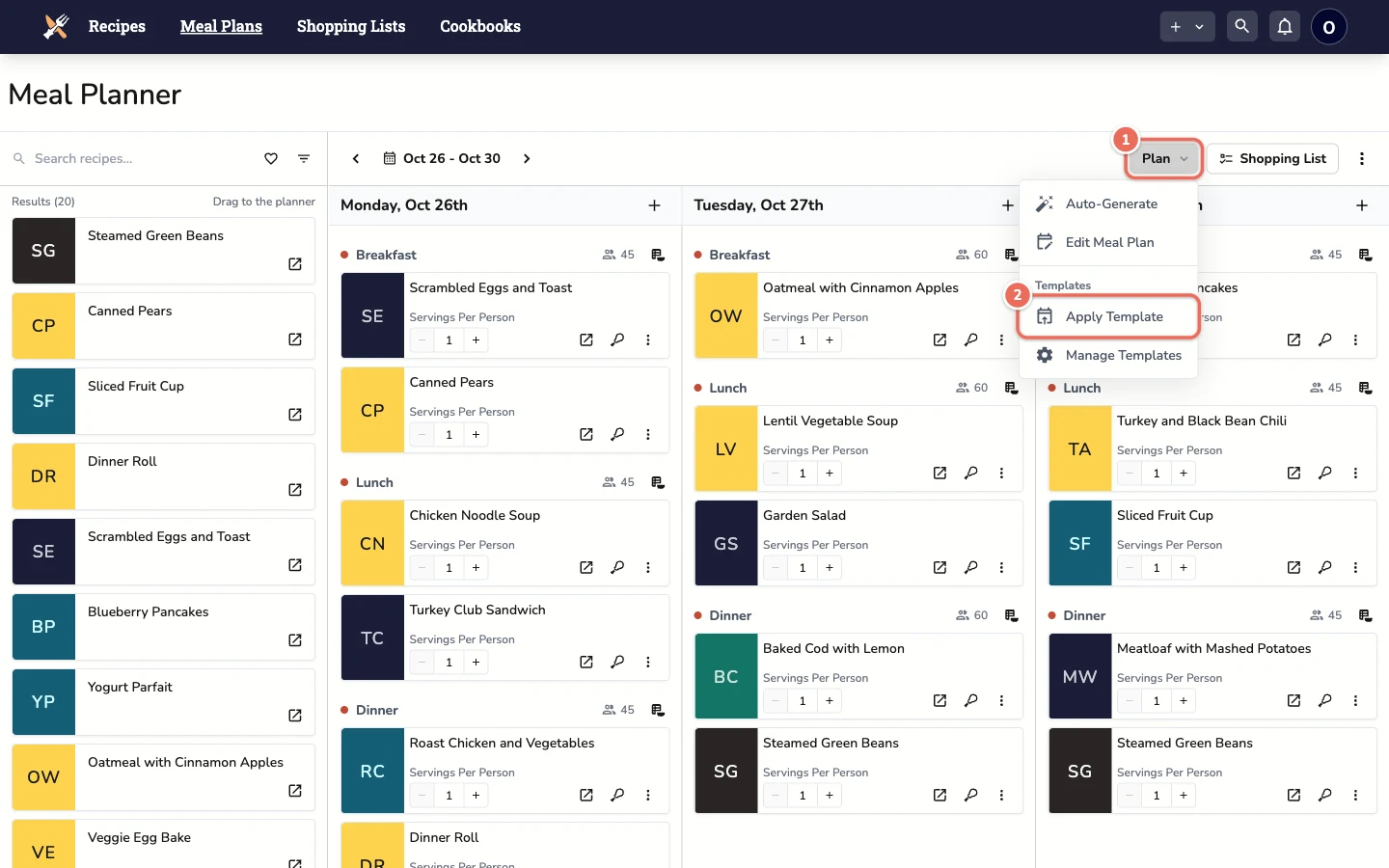Select the Yogurt Parfait recipe card

(164, 702)
